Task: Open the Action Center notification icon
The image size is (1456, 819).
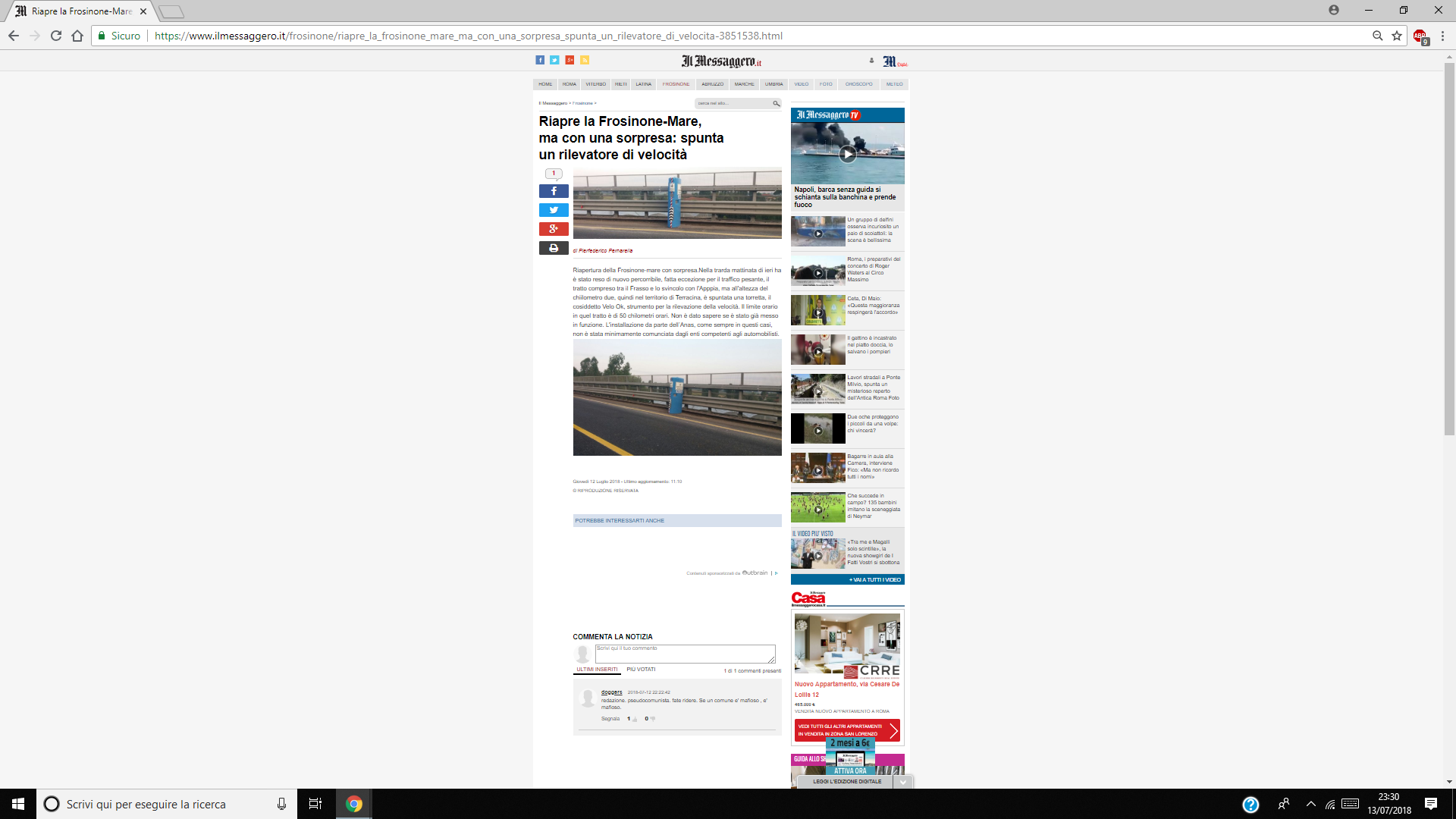Action: coord(1431,804)
